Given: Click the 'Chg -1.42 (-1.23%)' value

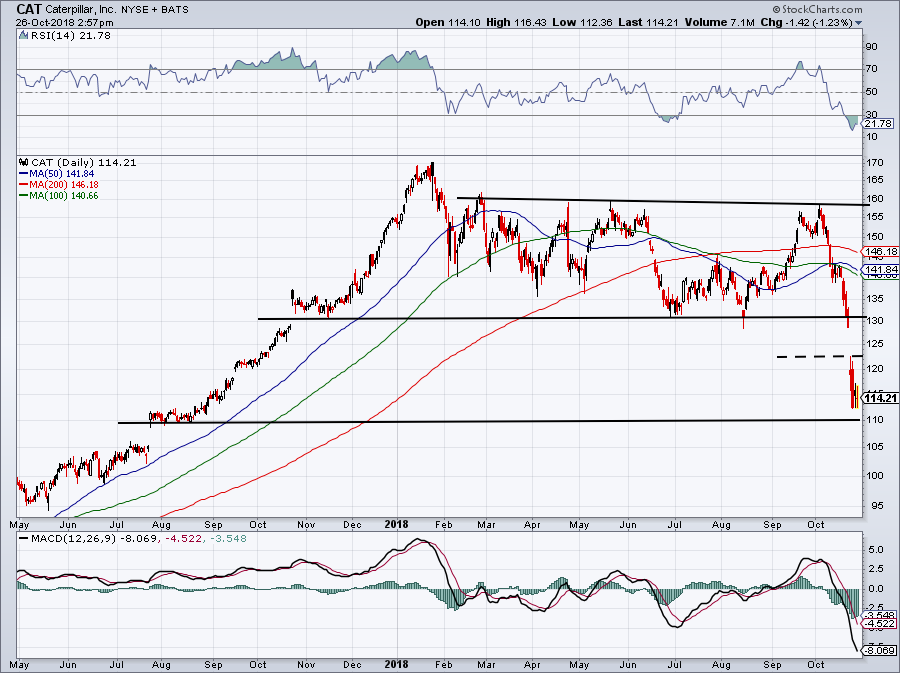Looking at the screenshot, I should click(x=806, y=22).
